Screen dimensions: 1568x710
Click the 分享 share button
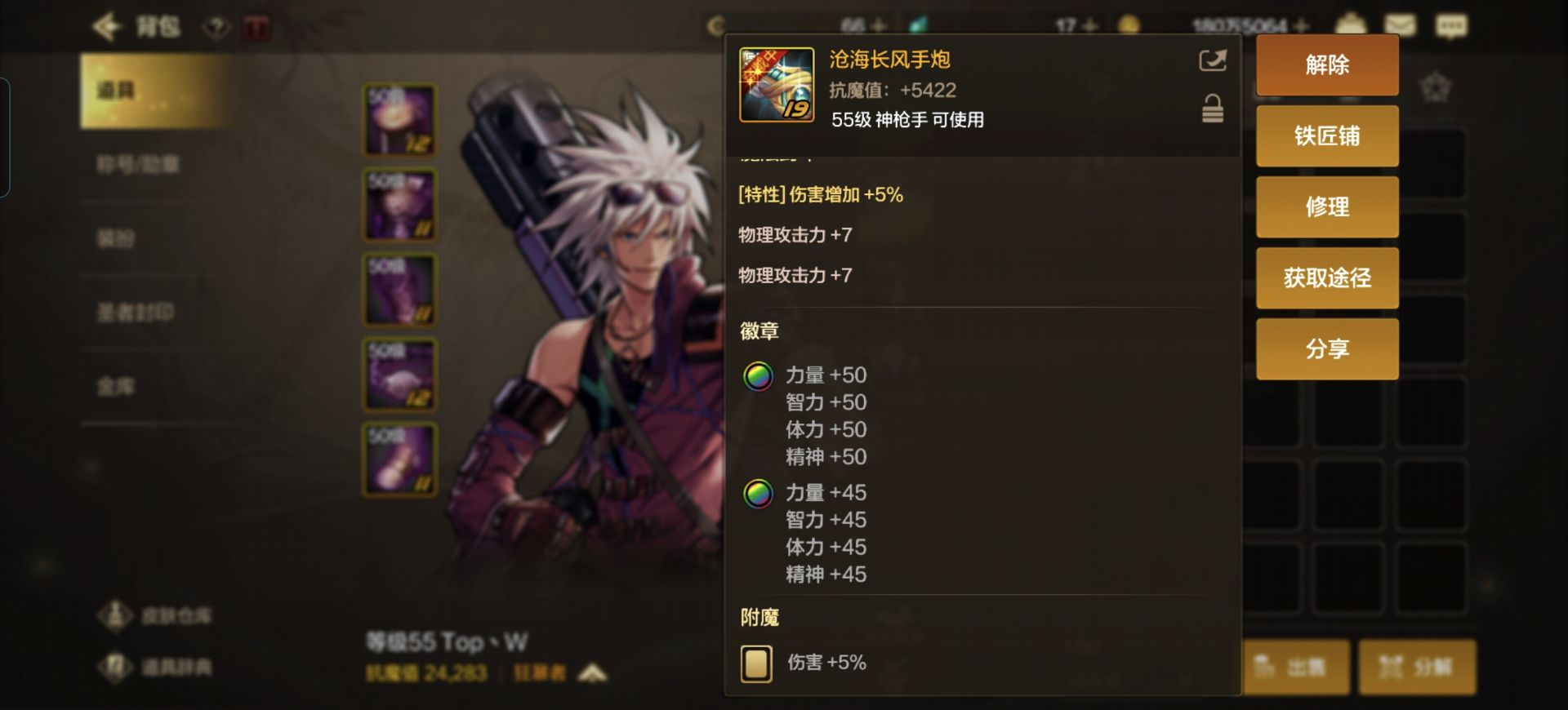tap(1327, 349)
